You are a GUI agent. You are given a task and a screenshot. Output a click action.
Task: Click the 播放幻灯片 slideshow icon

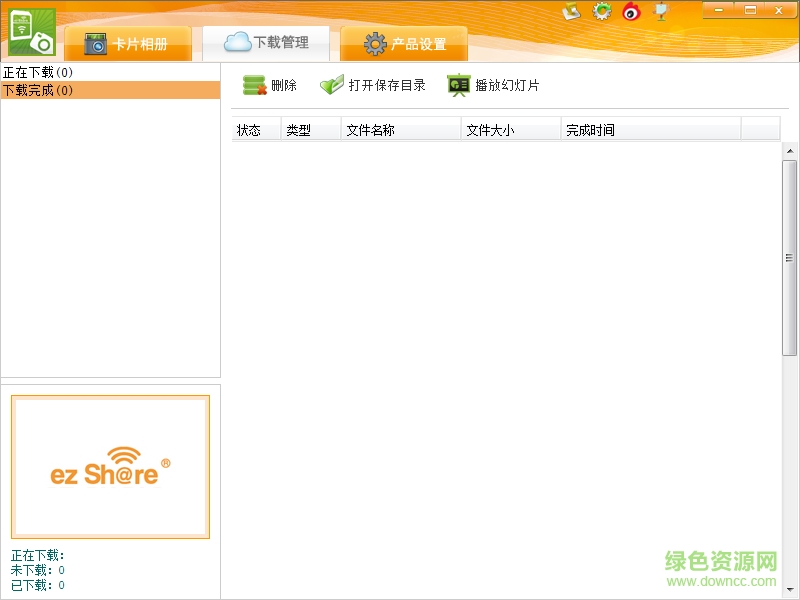(x=459, y=84)
